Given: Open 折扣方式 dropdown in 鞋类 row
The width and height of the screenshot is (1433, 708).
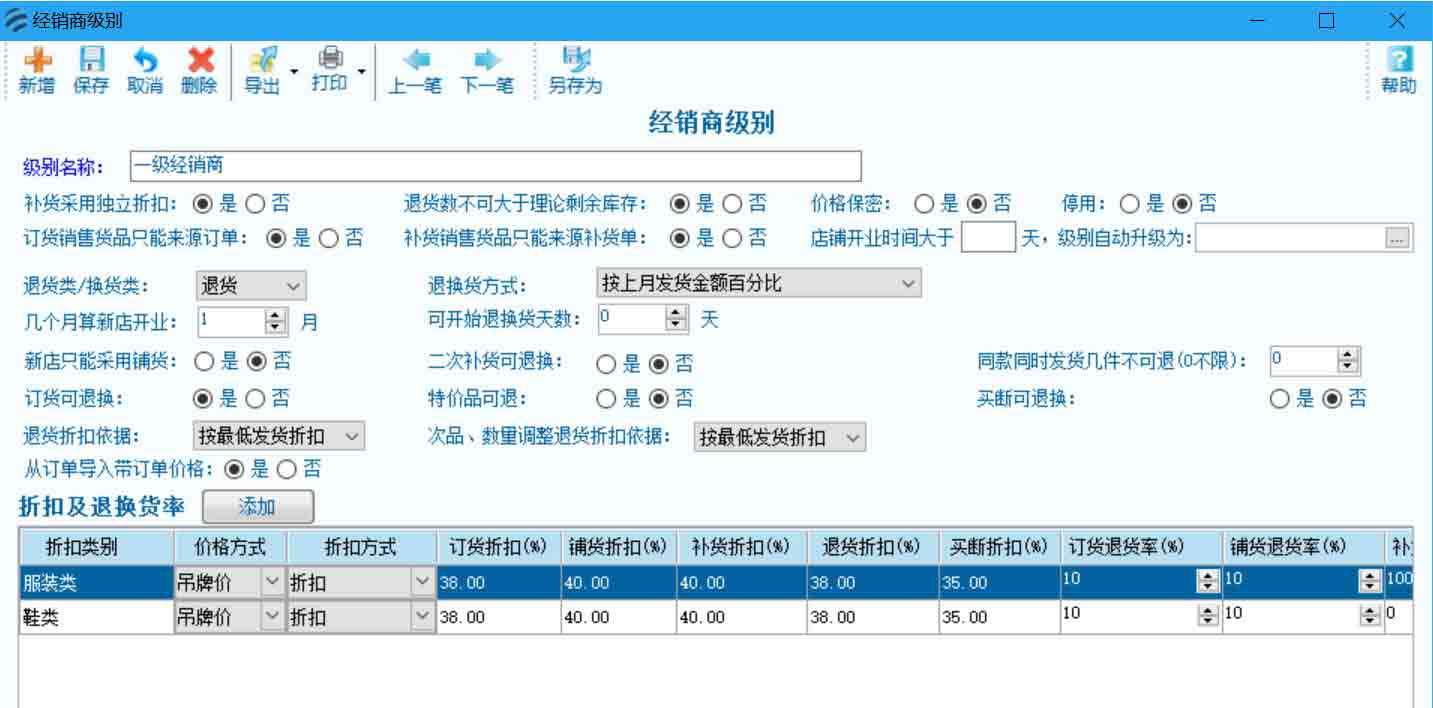Looking at the screenshot, I should 423,617.
